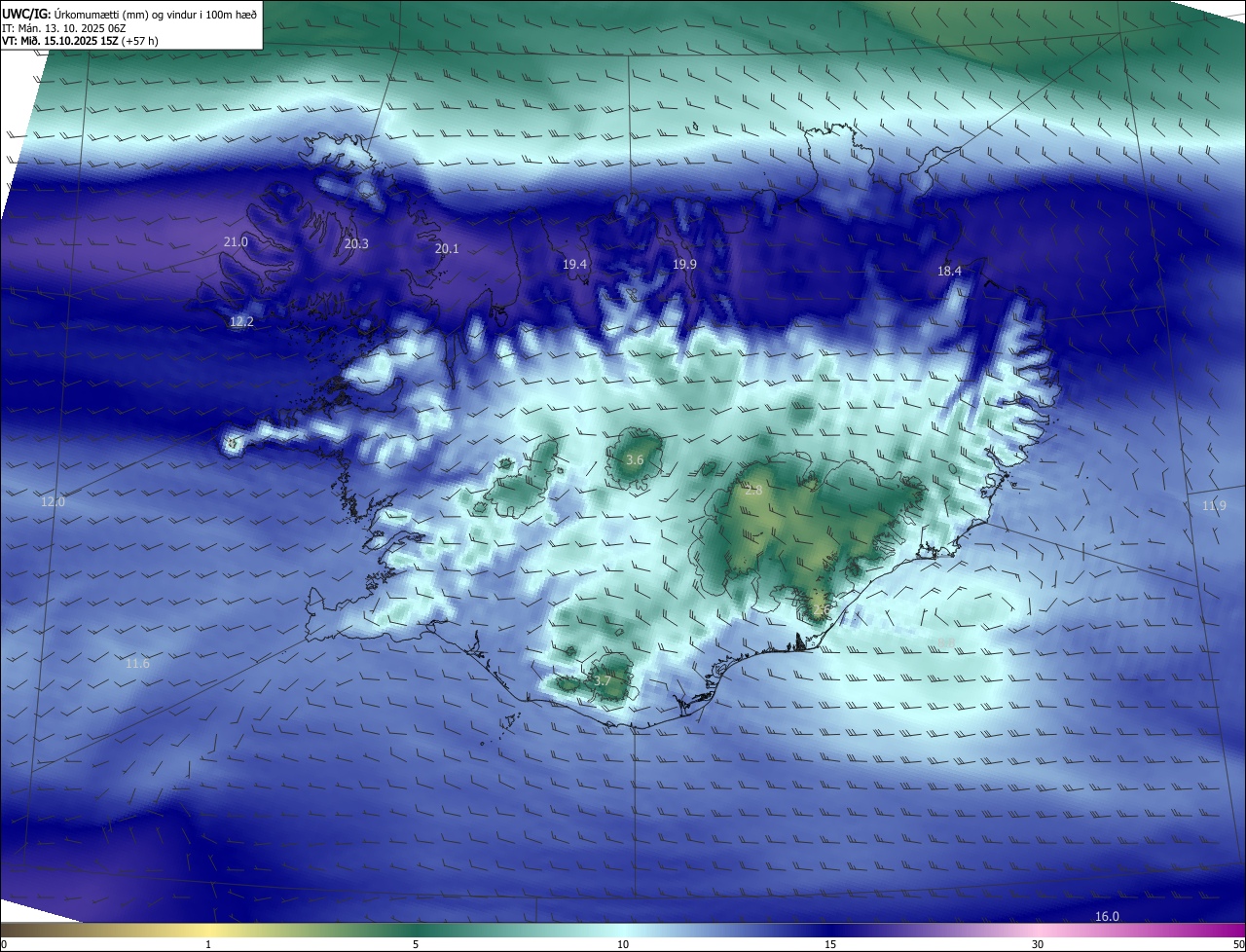1246x952 pixels.
Task: Pick the pink color band near scale value 30
Action: 1038,930
